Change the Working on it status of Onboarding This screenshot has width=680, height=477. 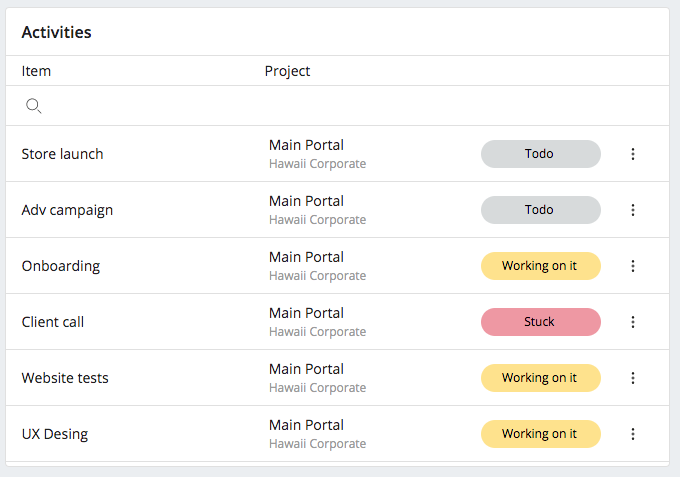(540, 266)
